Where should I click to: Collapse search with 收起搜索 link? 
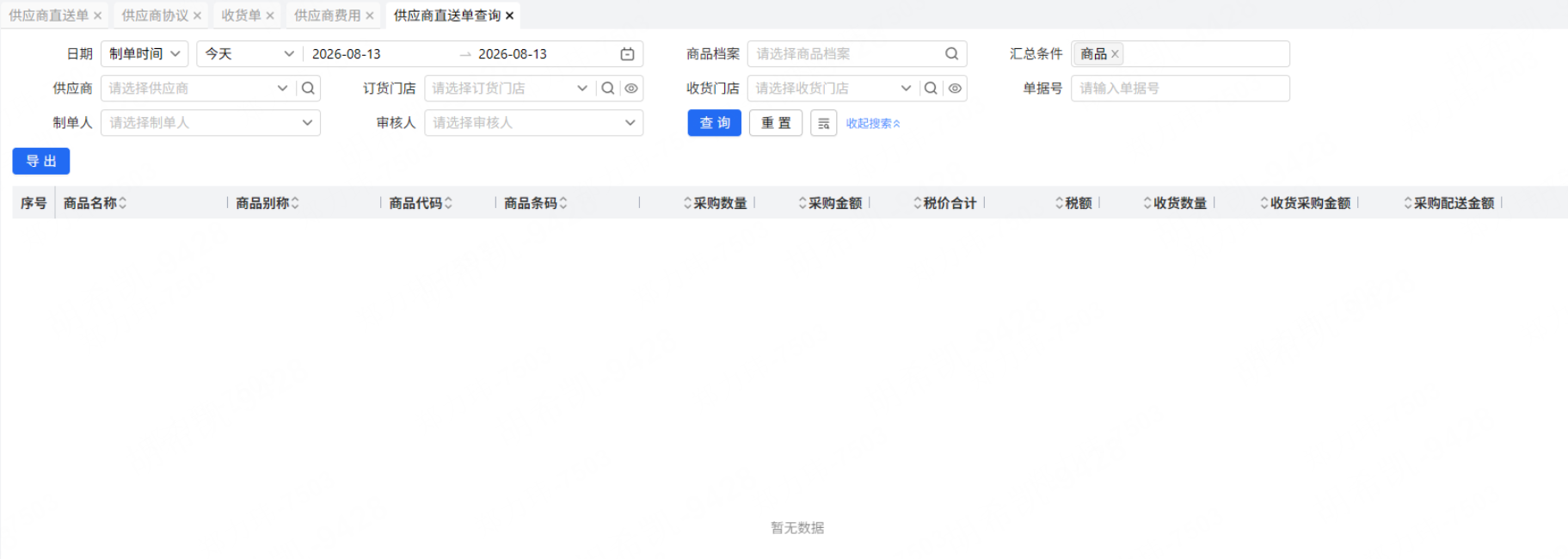[x=873, y=123]
